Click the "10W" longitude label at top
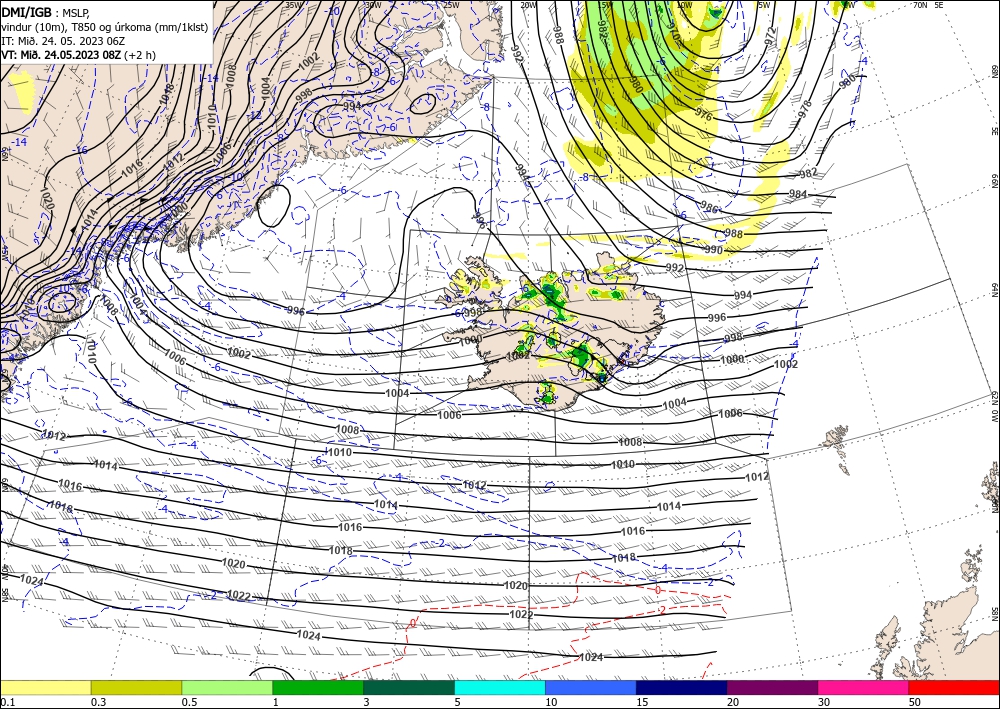This screenshot has width=1000, height=709. 684,5
